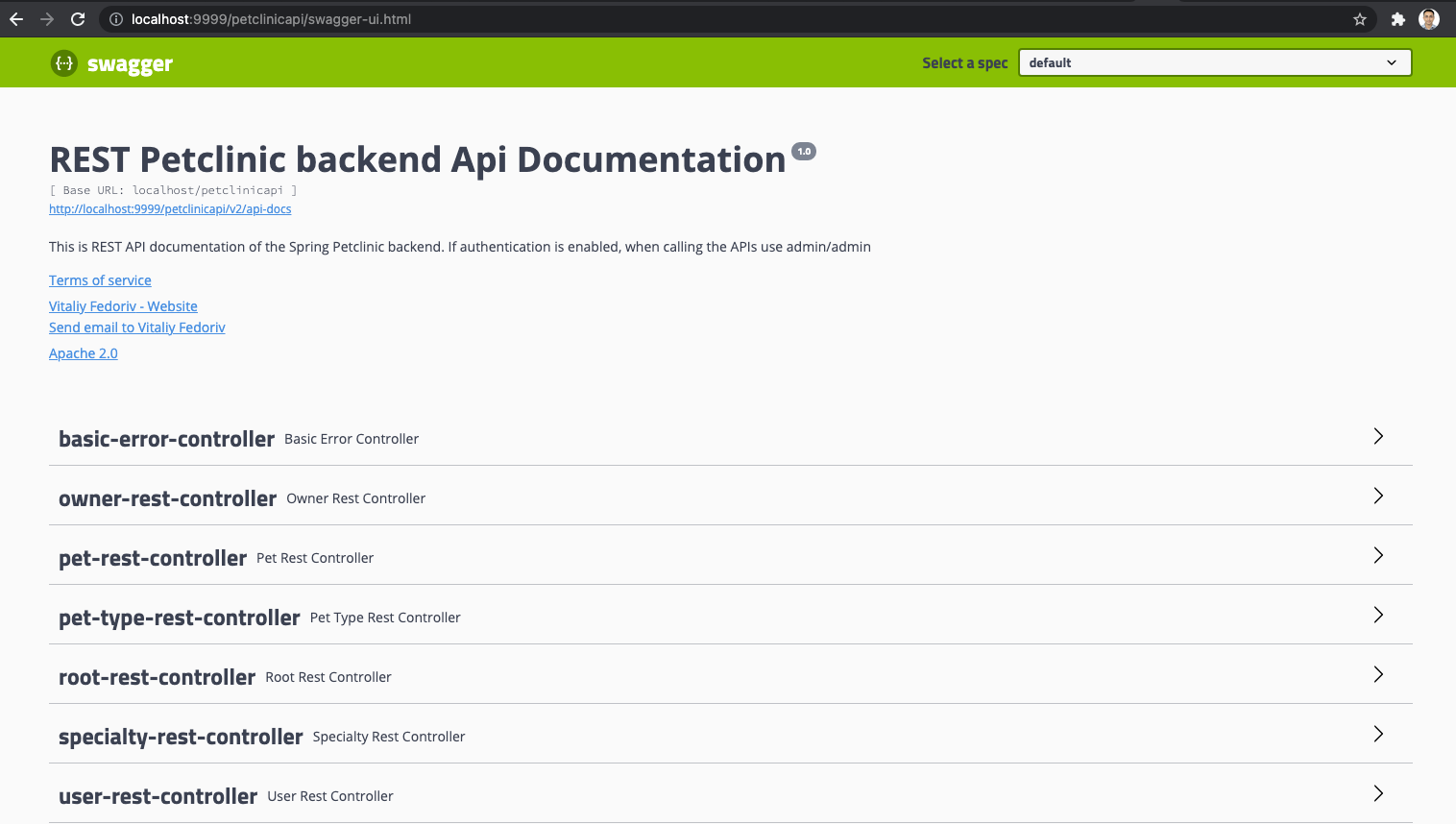Viewport: 1456px width, 824px height.
Task: Click the Base URL text line
Action: point(173,190)
